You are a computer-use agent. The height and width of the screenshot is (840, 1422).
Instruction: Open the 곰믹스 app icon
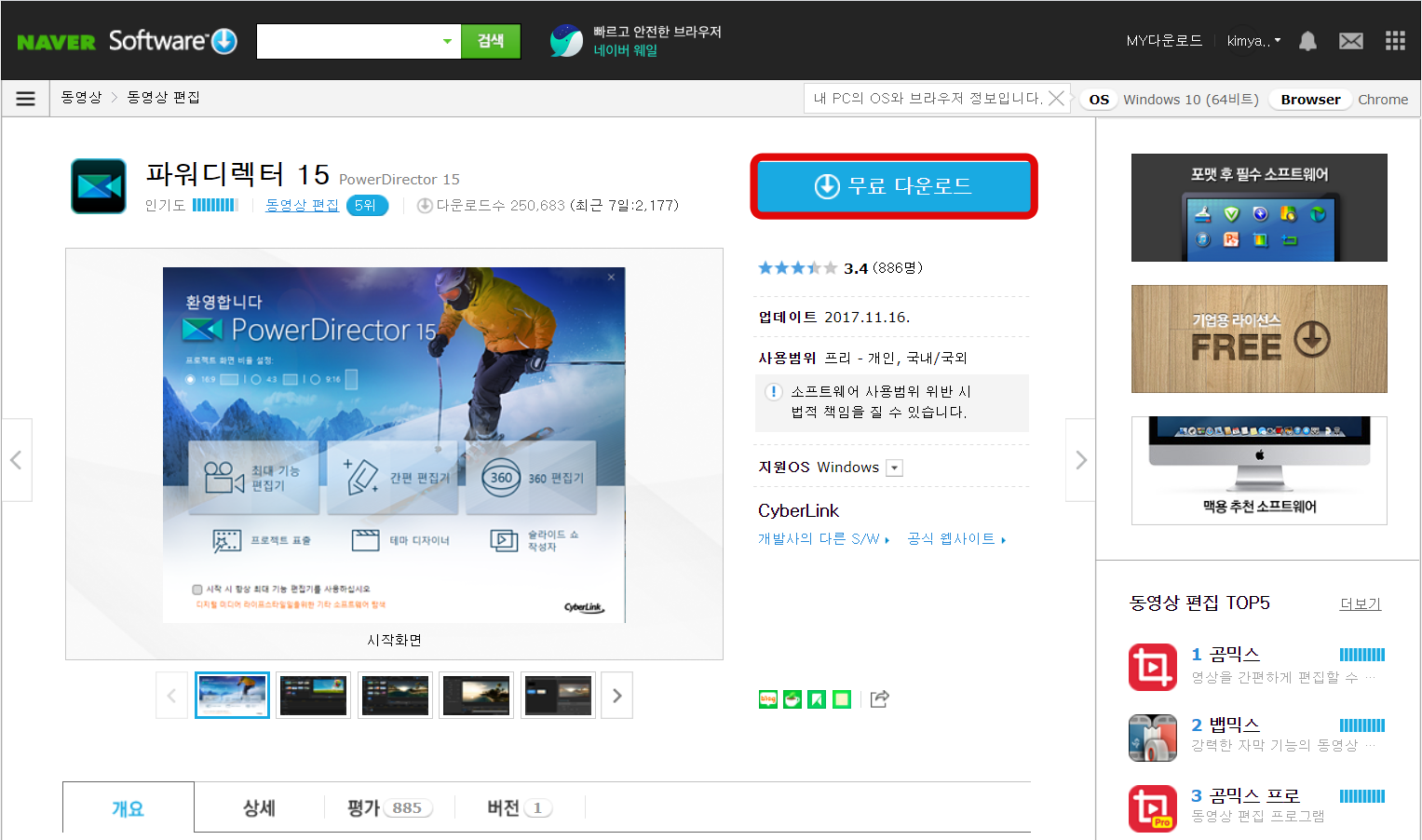point(1153,667)
